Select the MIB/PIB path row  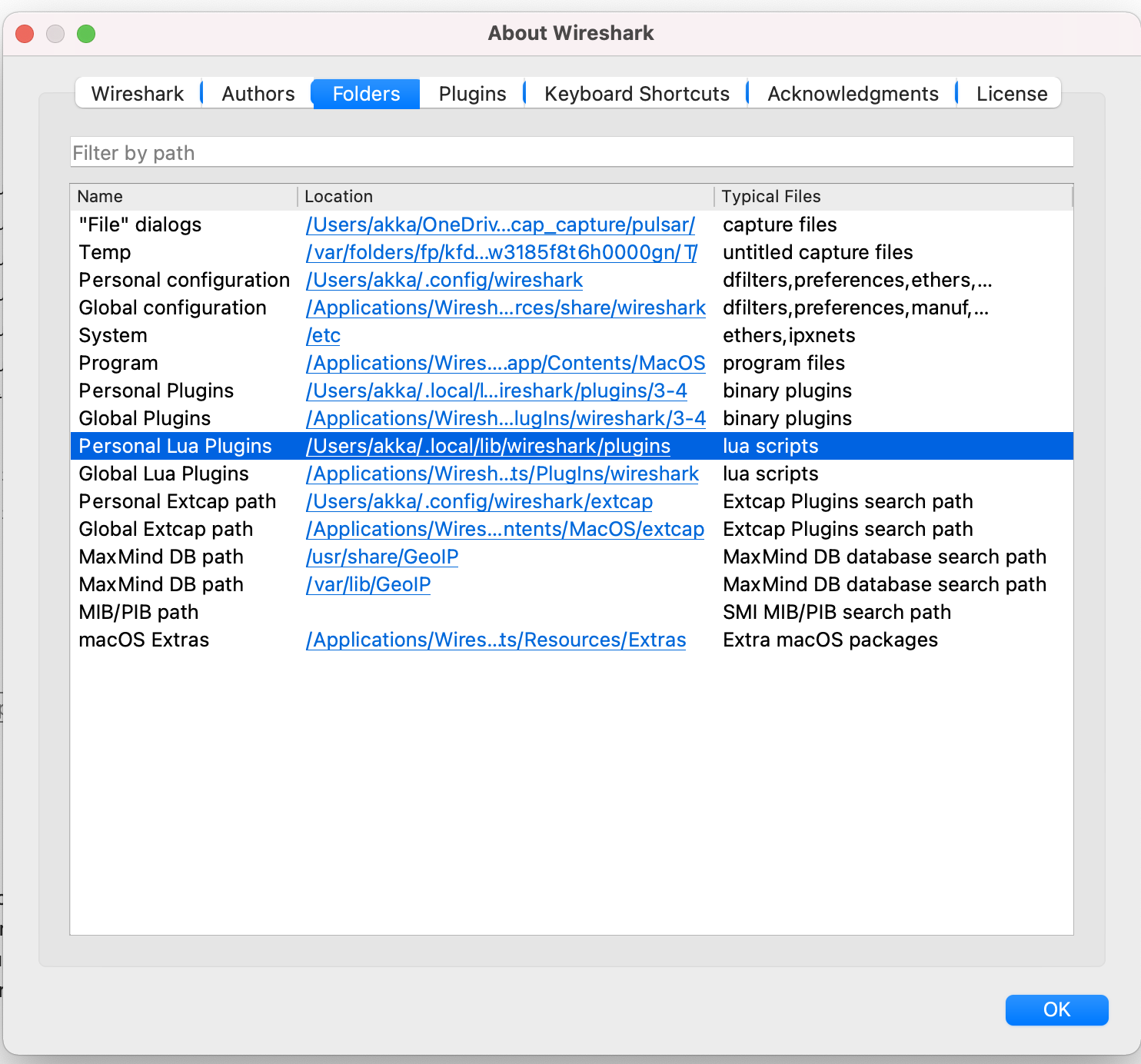[139, 613]
